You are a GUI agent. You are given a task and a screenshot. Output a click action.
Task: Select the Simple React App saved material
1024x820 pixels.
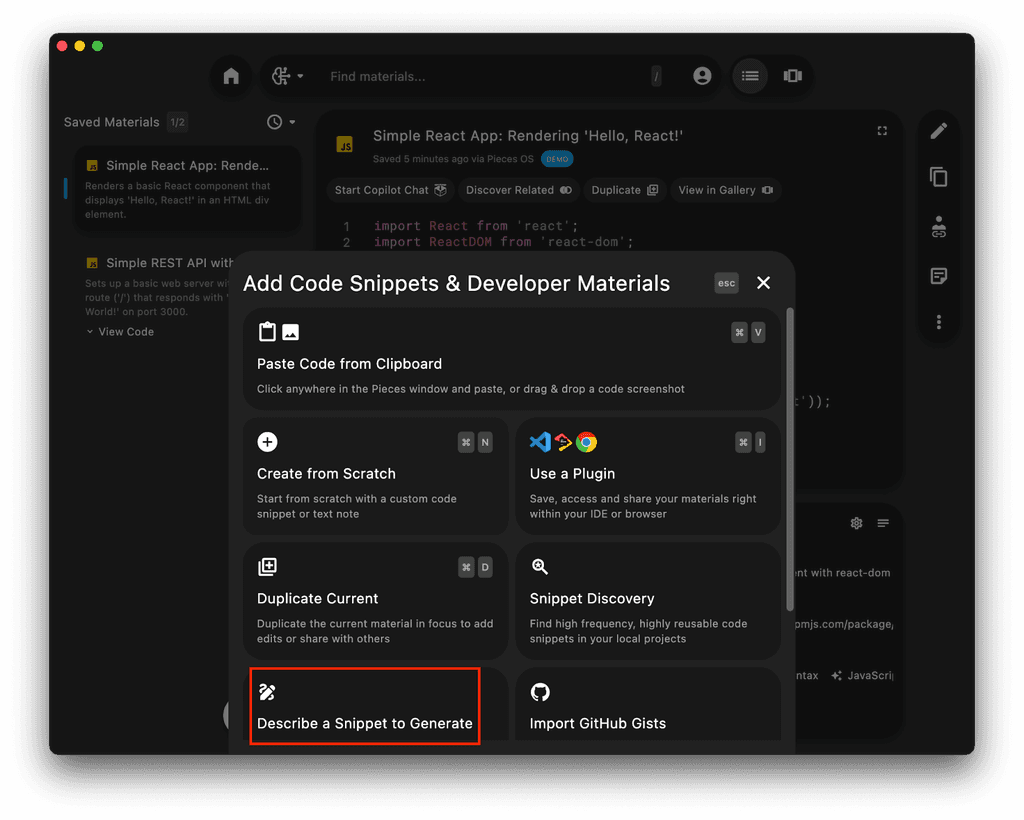point(187,189)
